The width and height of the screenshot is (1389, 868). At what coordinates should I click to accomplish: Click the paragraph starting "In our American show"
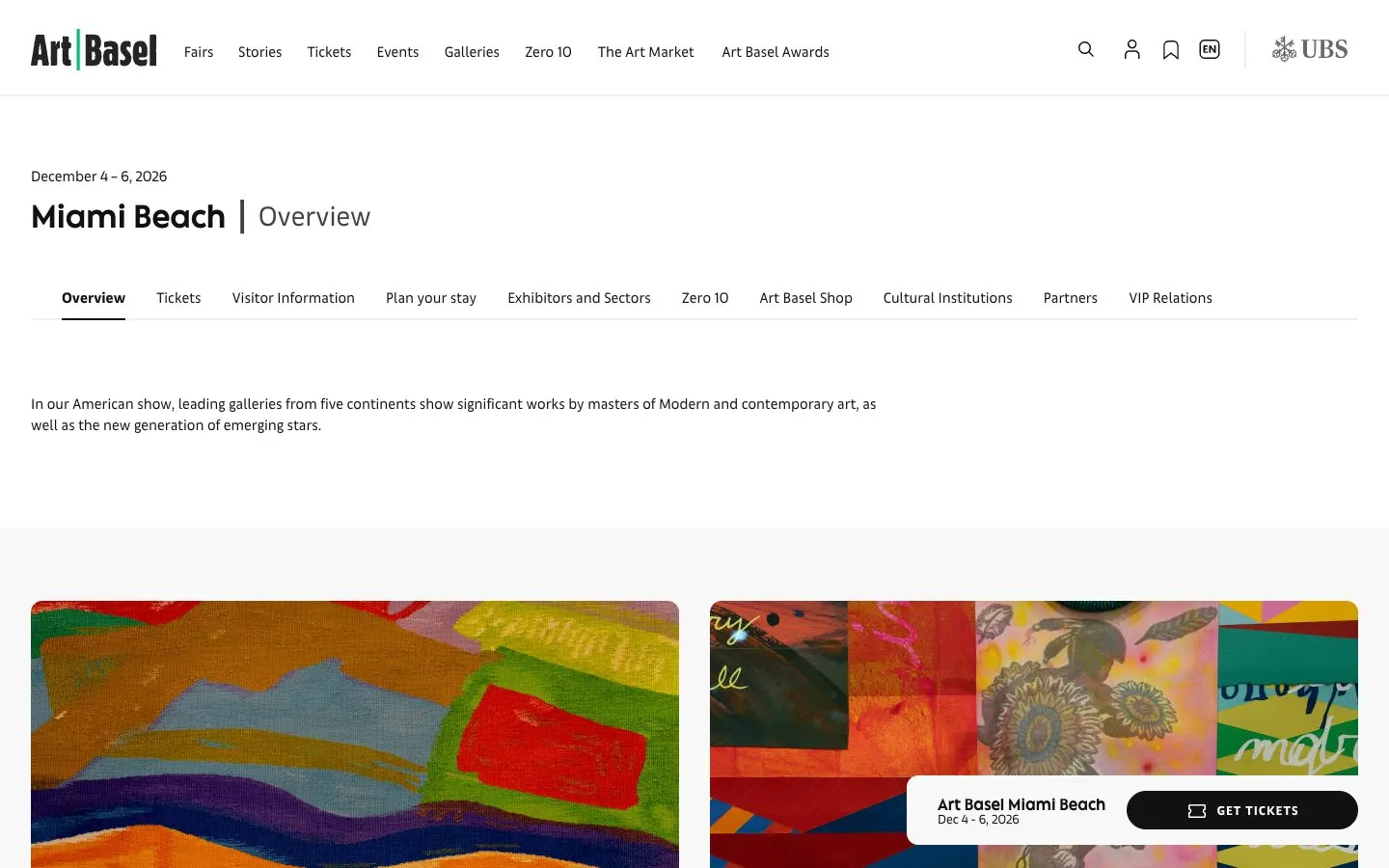pyautogui.click(x=453, y=415)
